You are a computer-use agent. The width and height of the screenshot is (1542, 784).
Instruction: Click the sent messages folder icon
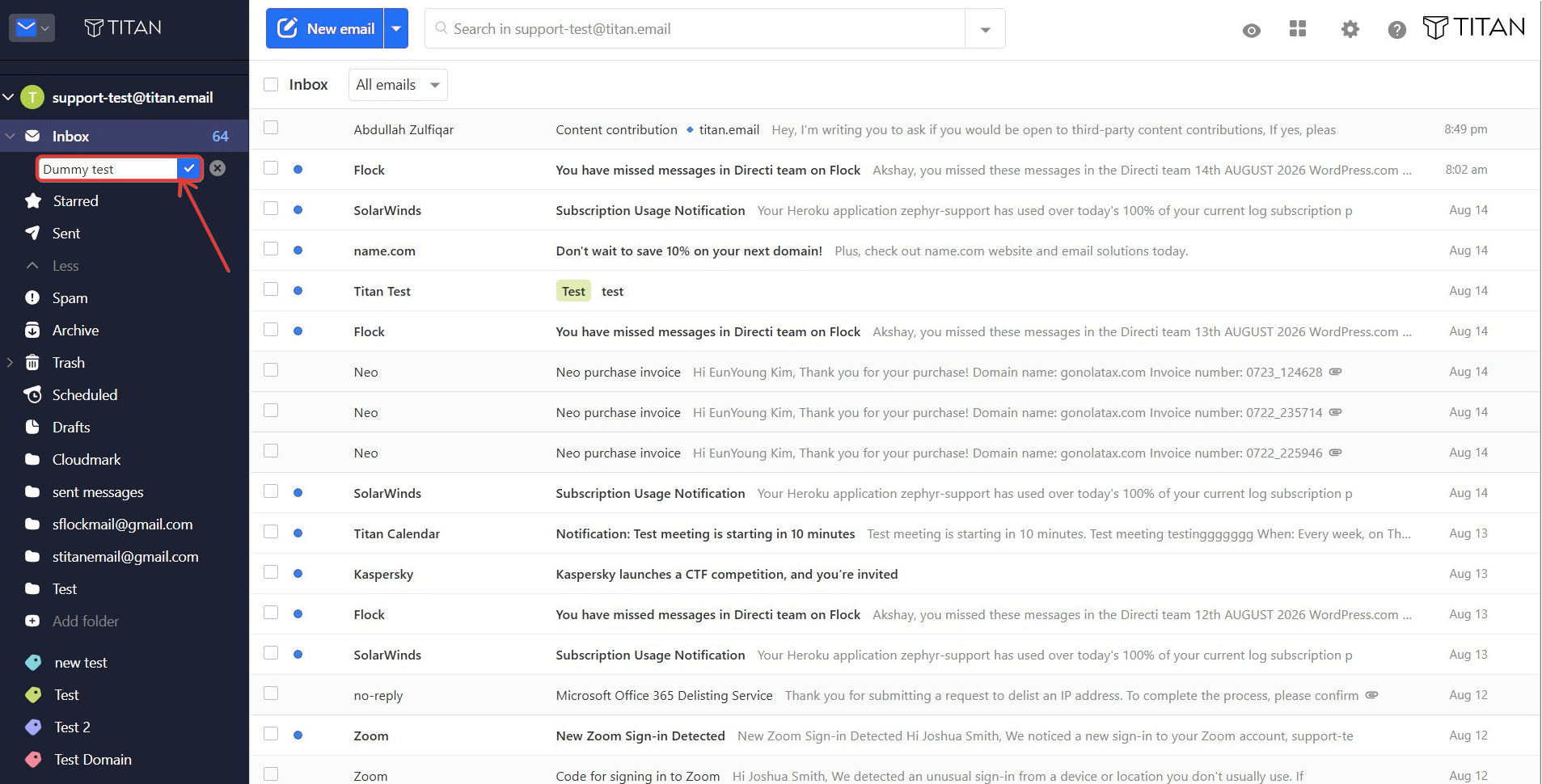[32, 491]
